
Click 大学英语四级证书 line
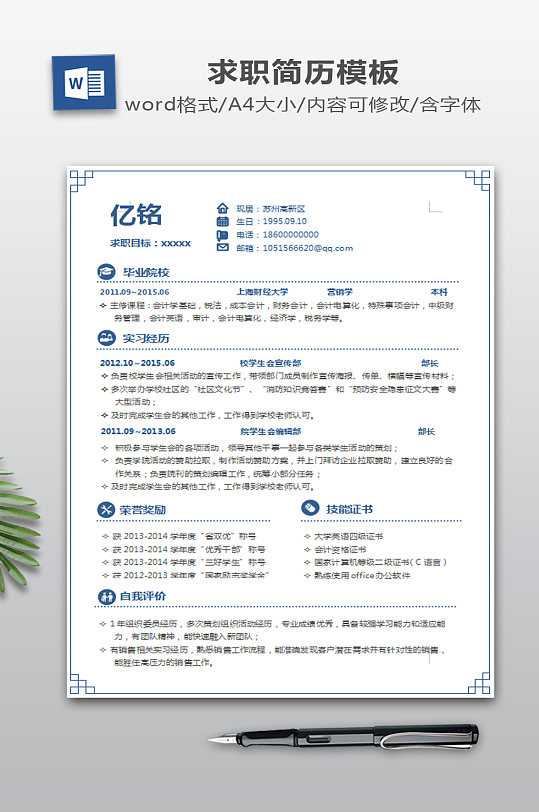[x=344, y=536]
